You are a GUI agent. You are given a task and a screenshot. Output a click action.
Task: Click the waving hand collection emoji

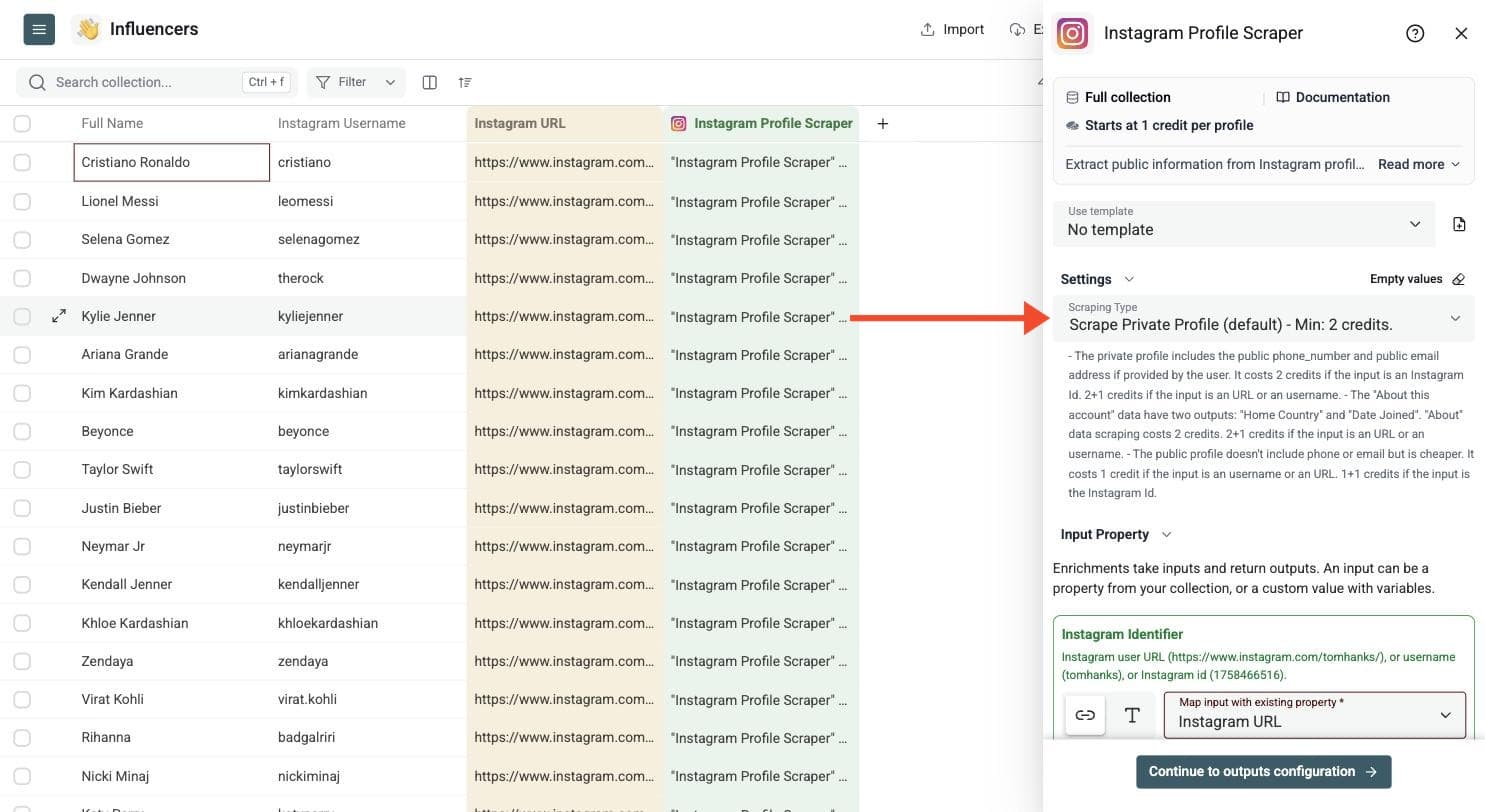tap(88, 29)
